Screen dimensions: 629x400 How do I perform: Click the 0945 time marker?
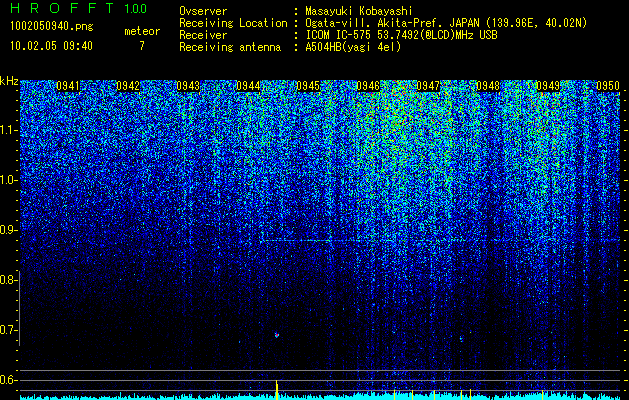click(x=308, y=86)
